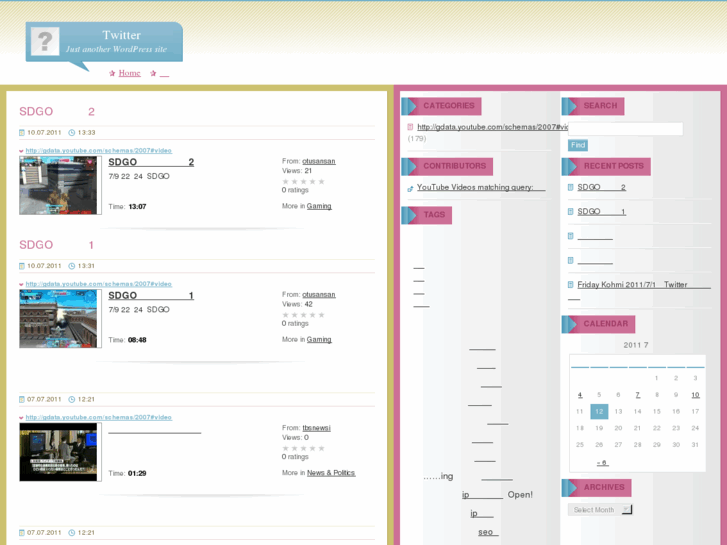727x545 pixels.
Task: Open Gaming category in SDGO 2 post
Action: click(319, 206)
